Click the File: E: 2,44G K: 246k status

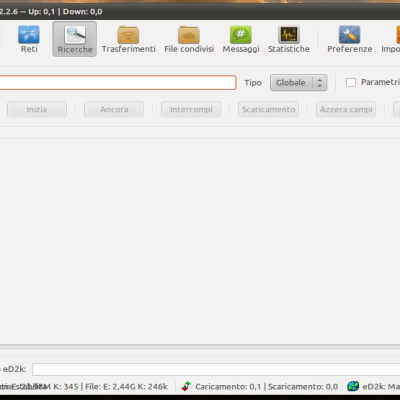(x=126, y=387)
